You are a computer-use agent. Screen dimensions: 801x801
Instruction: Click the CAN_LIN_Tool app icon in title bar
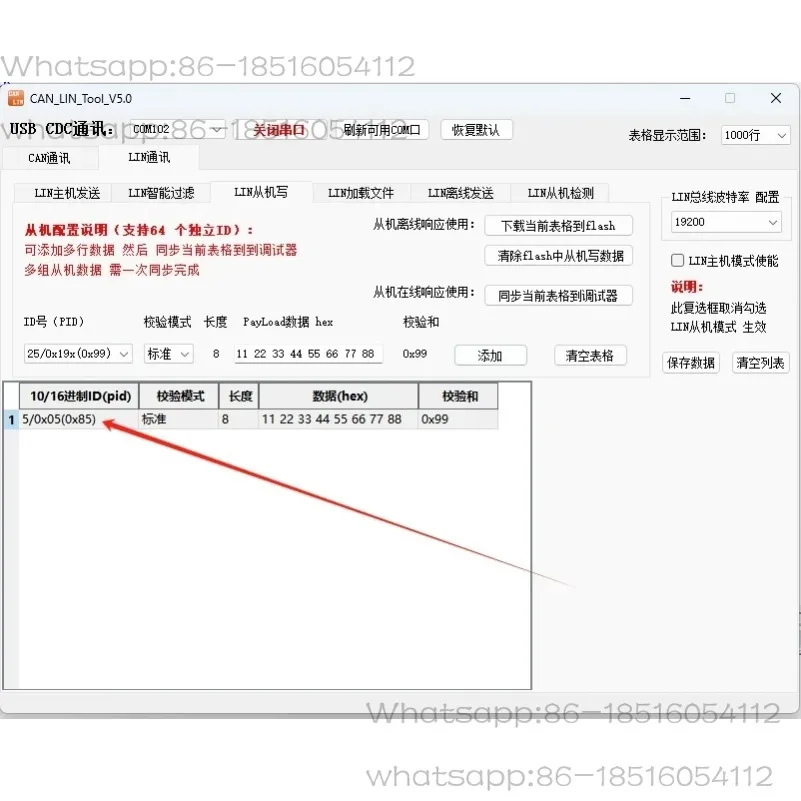point(16,98)
